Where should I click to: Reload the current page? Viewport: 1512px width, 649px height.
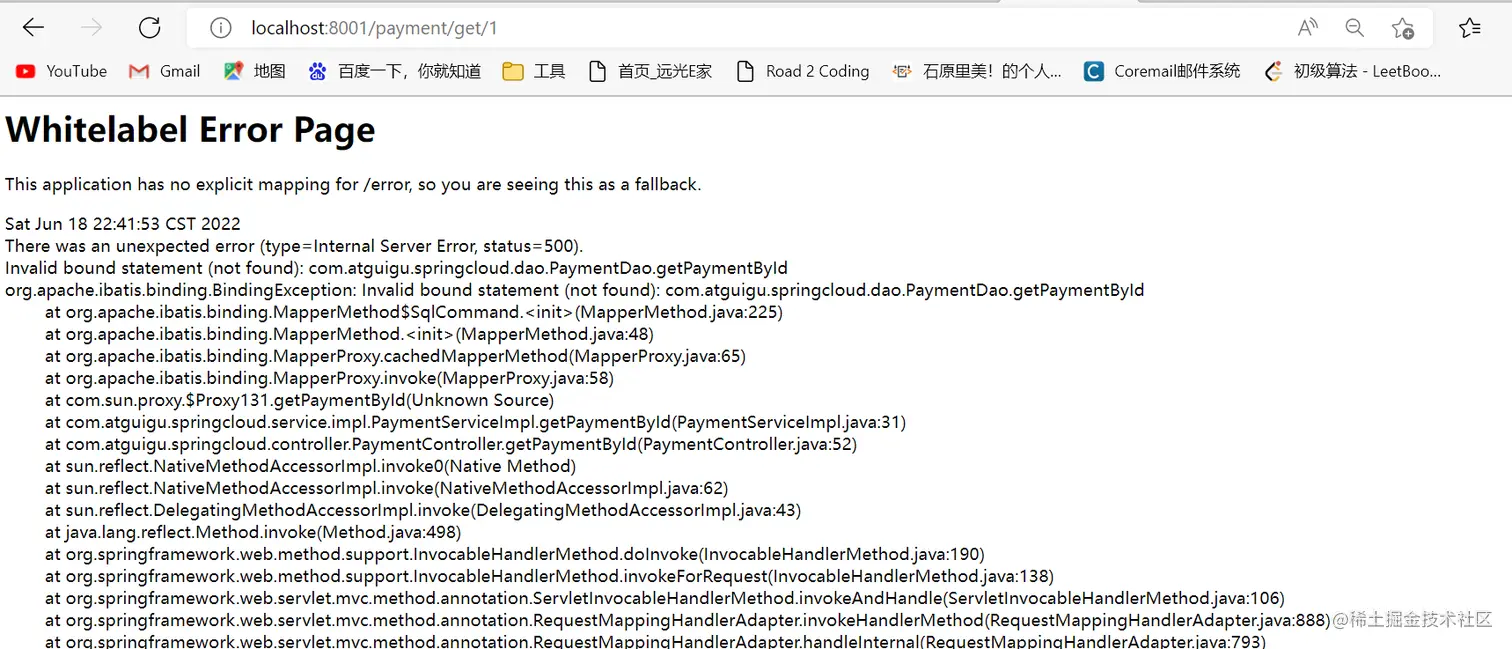click(150, 28)
